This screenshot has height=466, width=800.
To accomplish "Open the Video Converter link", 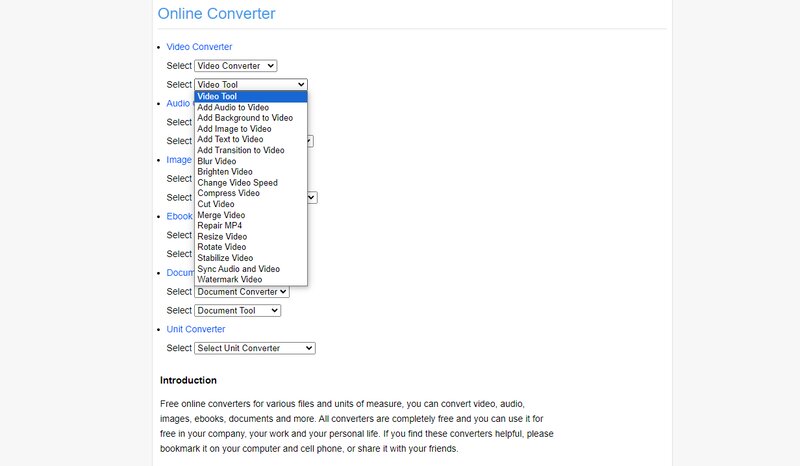I will tap(199, 47).
